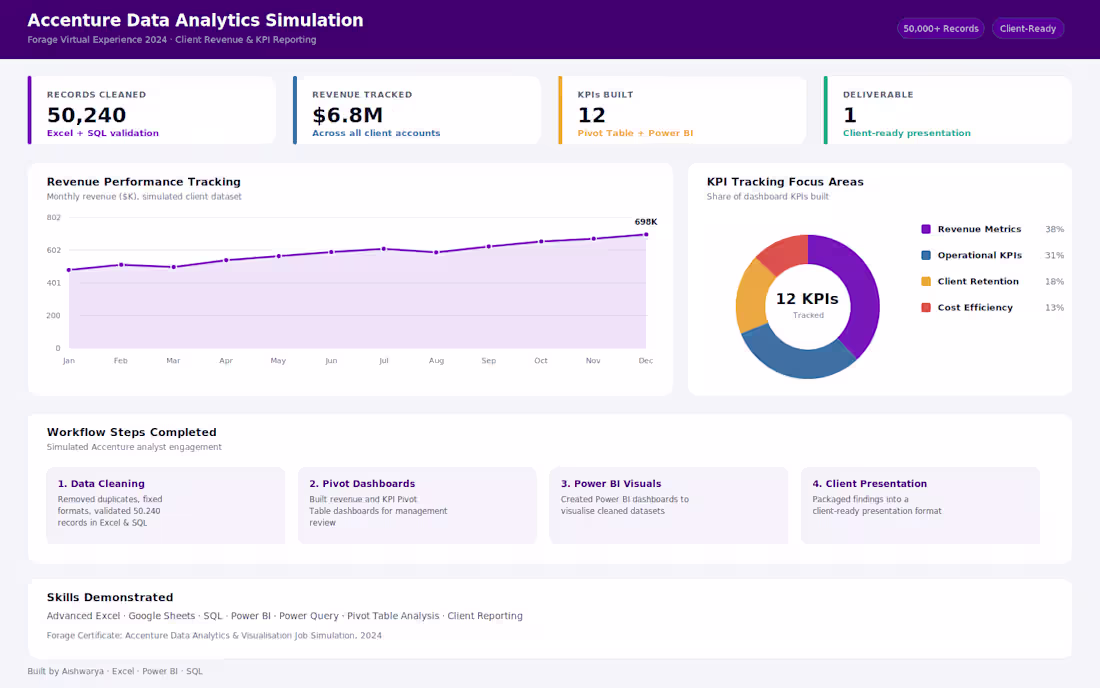The image size is (1100, 688).
Task: Click the 401 y-axis label
Action: [53, 283]
